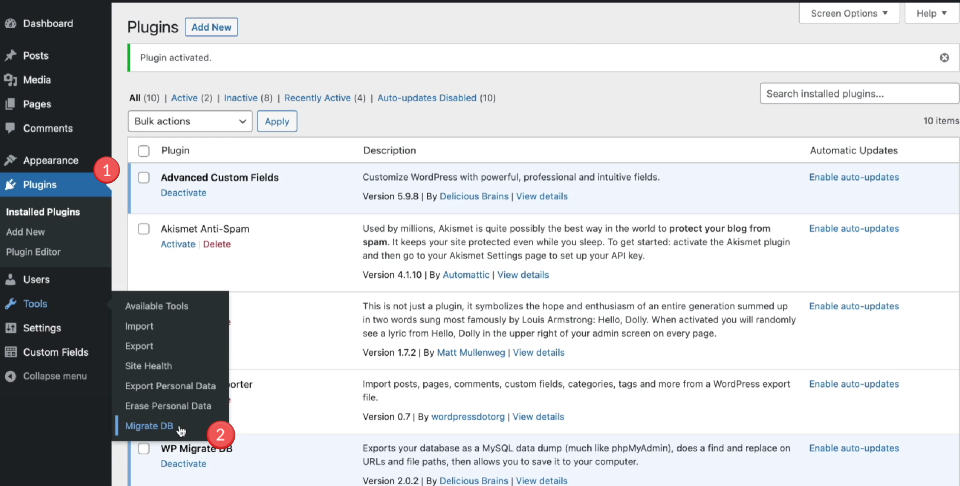This screenshot has width=960, height=486.
Task: Click the Settings sliders icon
Action: 10,328
